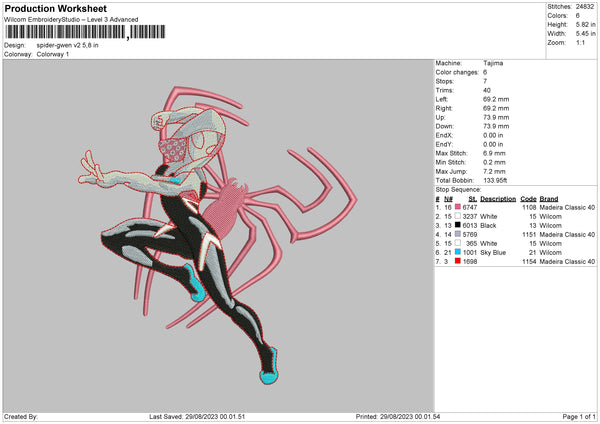
Task: Click 'Madeira Classic 40' brand in row 1
Action: click(567, 207)
